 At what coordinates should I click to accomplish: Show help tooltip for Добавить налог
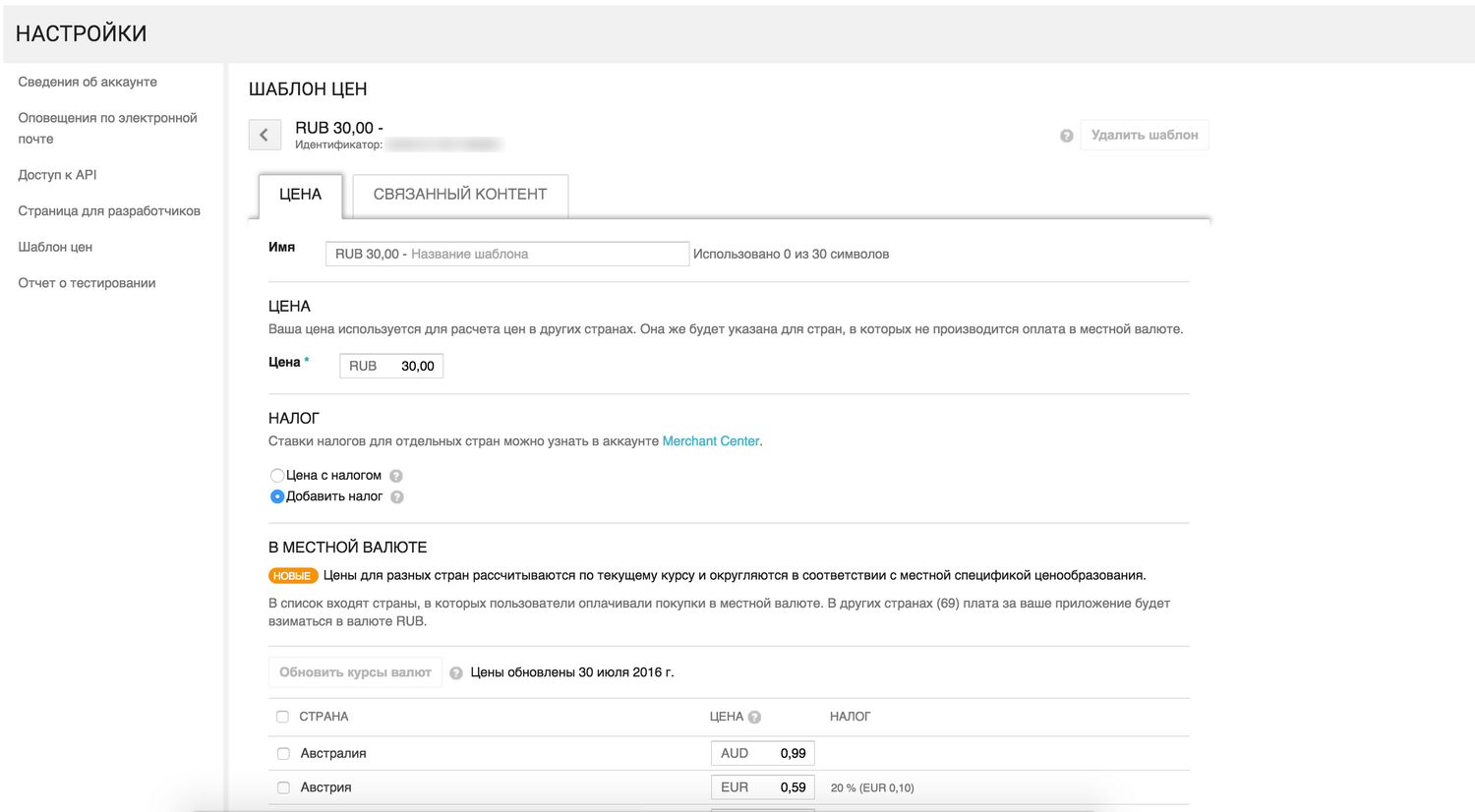click(x=397, y=497)
